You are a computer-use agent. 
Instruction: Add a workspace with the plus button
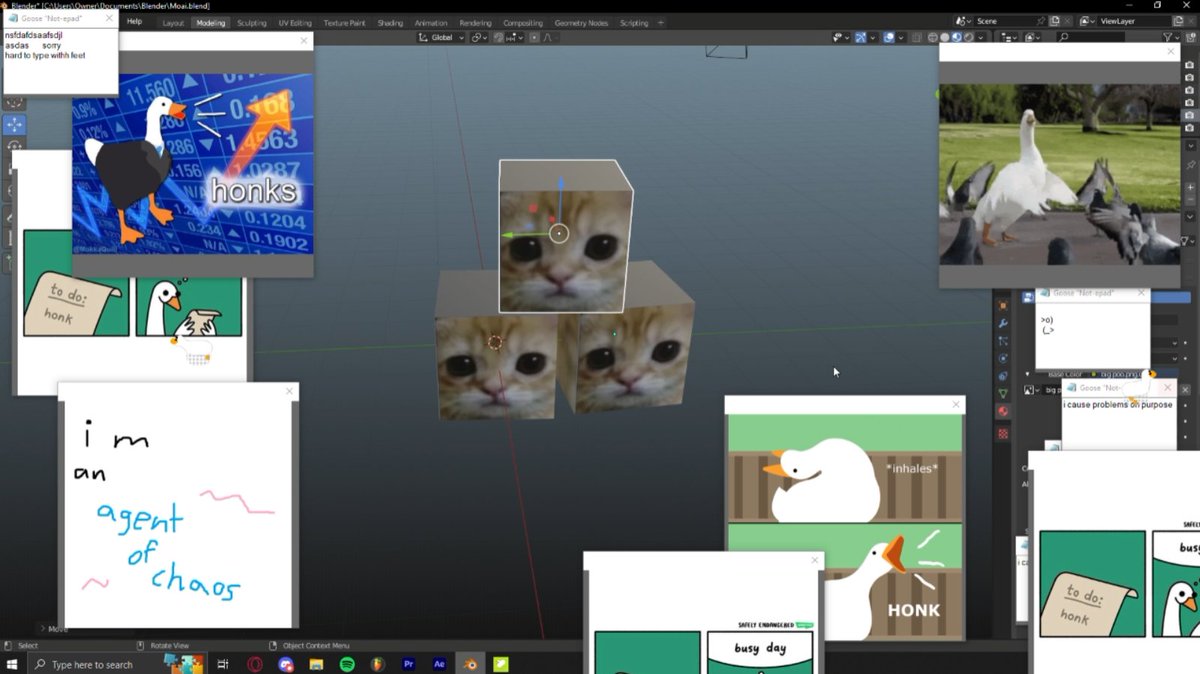[x=661, y=22]
